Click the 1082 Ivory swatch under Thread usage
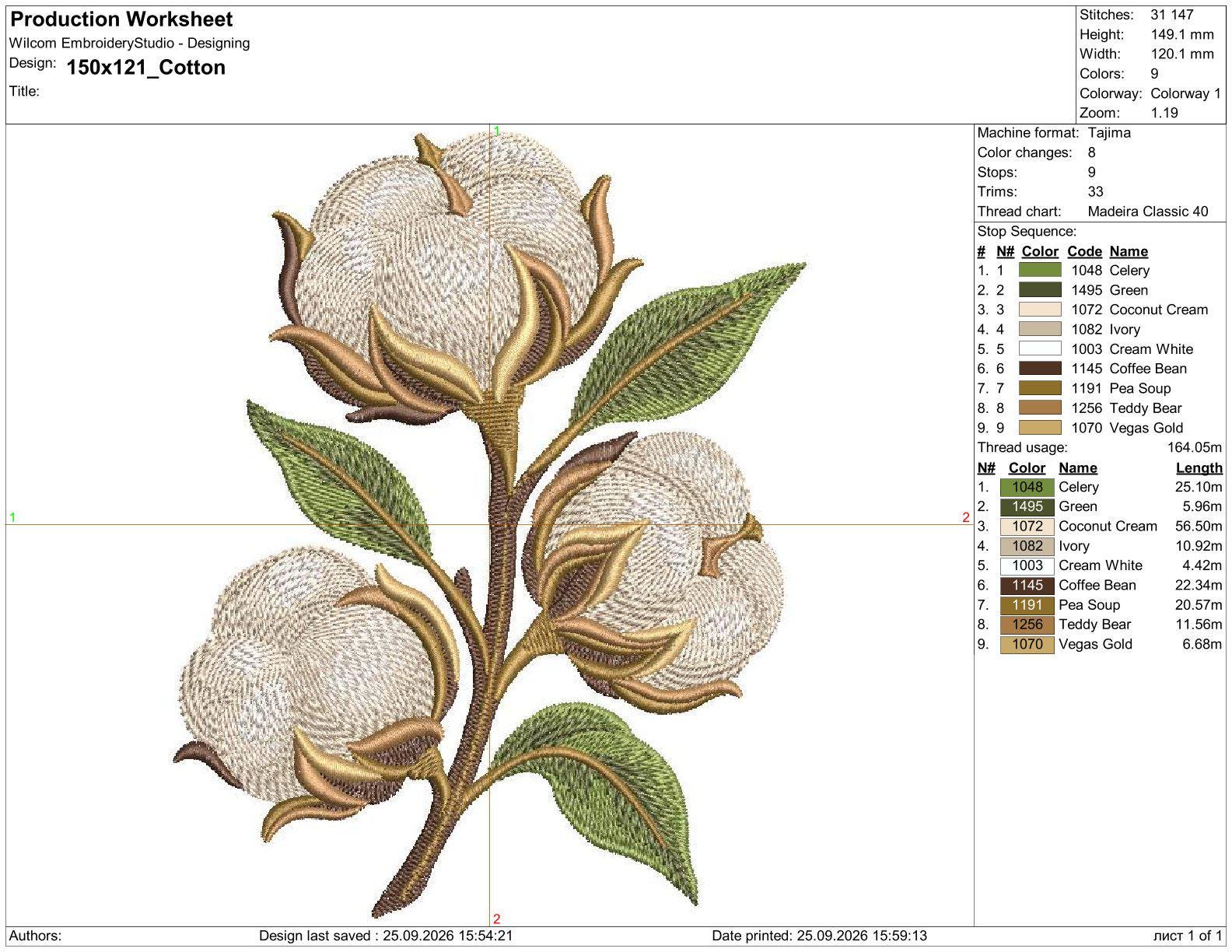1232x952 pixels. [1027, 546]
